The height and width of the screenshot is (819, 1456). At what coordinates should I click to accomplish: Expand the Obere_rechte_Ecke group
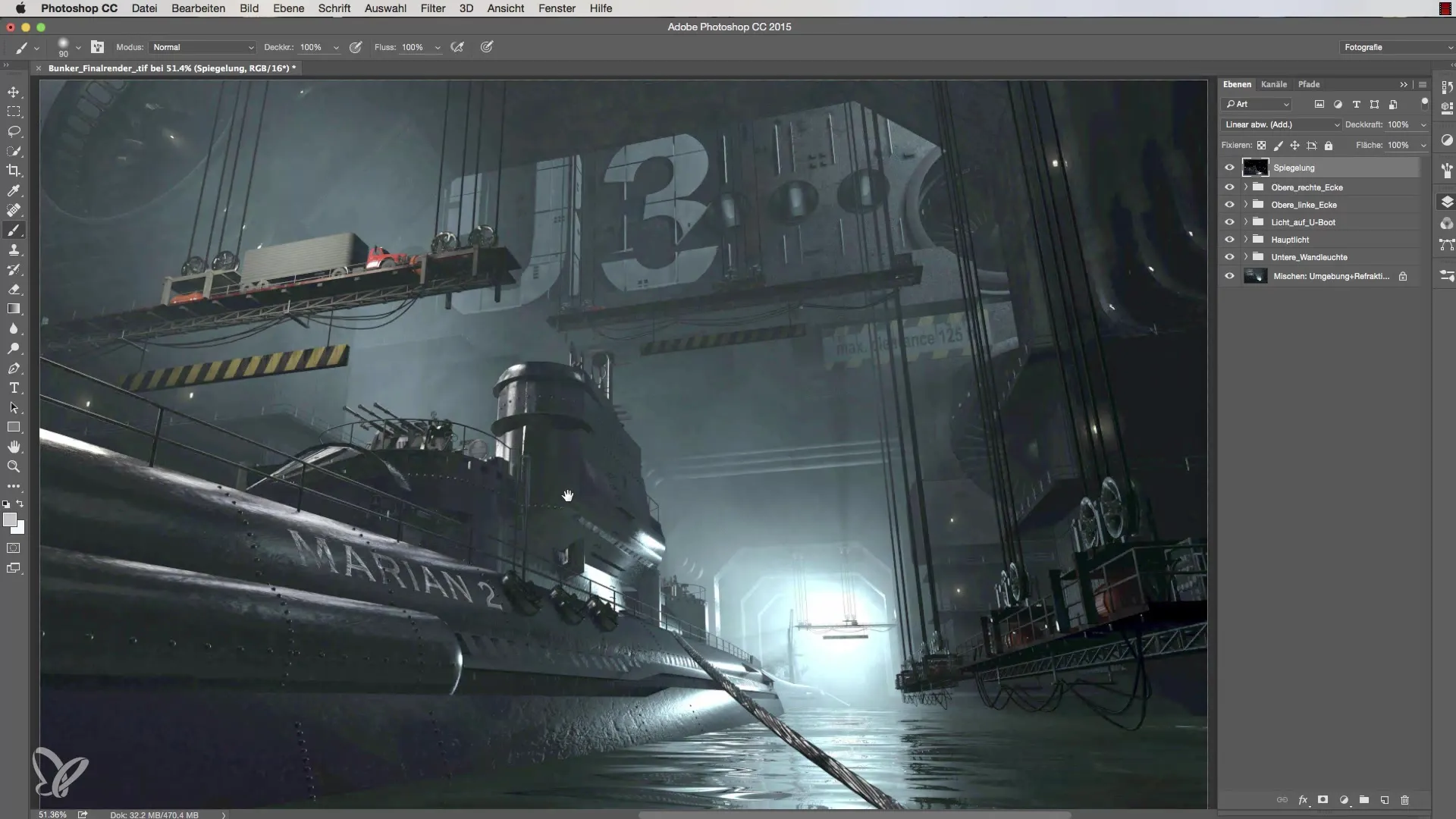[x=1245, y=187]
